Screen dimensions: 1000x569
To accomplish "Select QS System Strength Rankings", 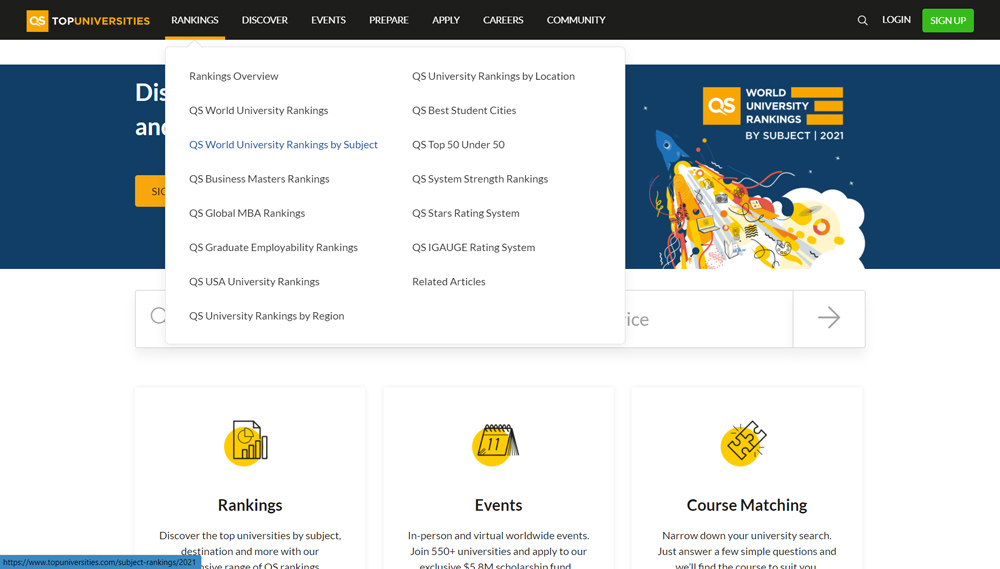I will [x=480, y=179].
